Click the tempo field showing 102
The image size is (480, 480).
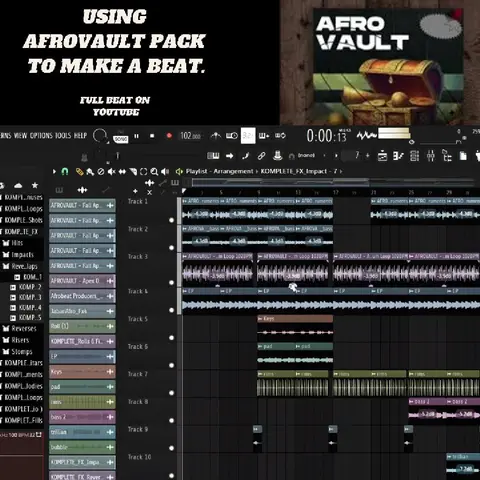(190, 136)
